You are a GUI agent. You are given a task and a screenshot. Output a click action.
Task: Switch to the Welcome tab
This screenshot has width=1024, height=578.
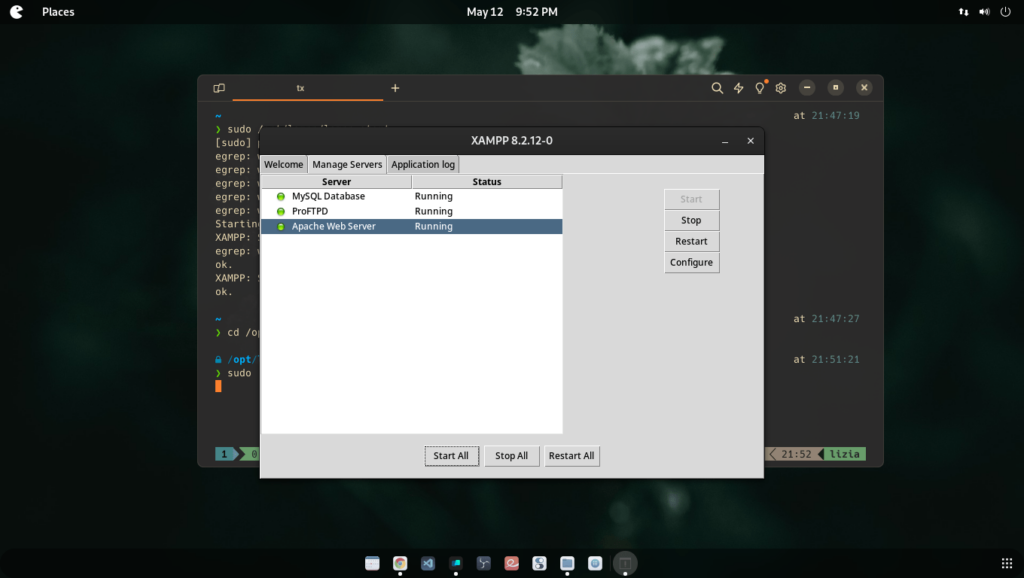[283, 164]
